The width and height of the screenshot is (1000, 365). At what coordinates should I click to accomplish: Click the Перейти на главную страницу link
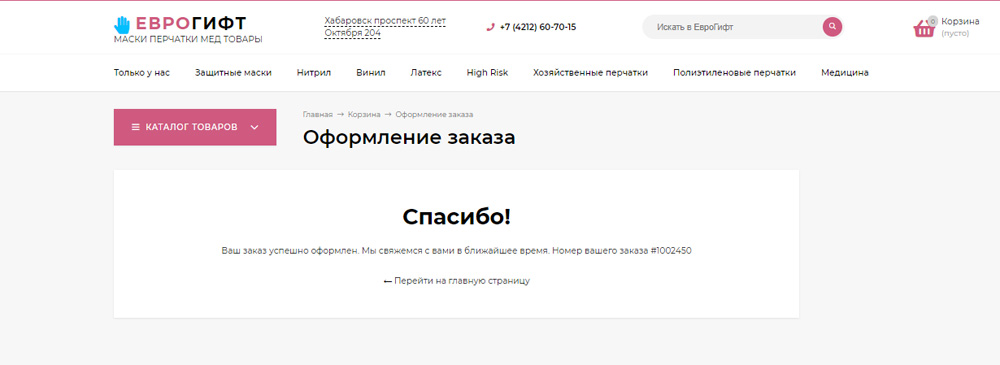point(462,281)
